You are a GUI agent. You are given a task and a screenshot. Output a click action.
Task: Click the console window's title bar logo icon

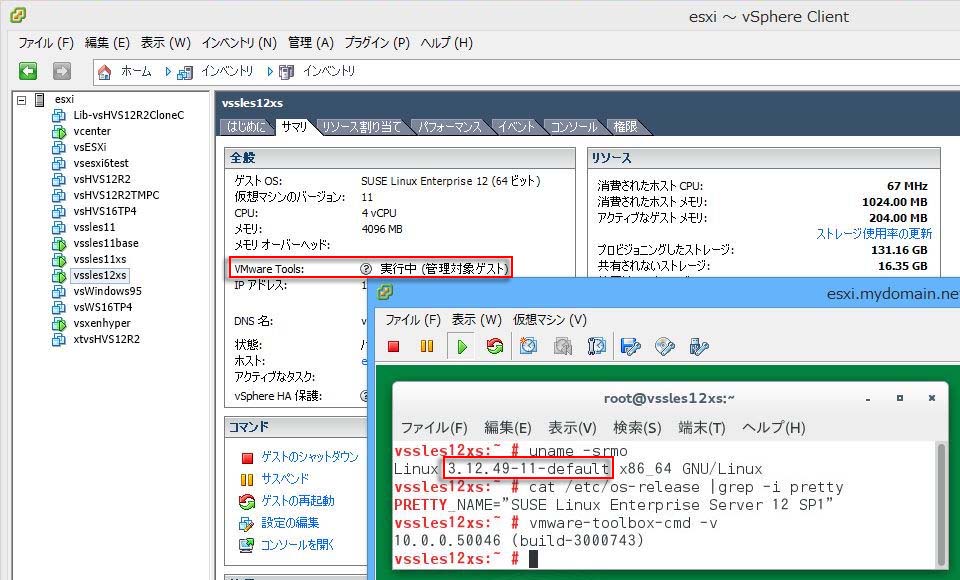385,293
